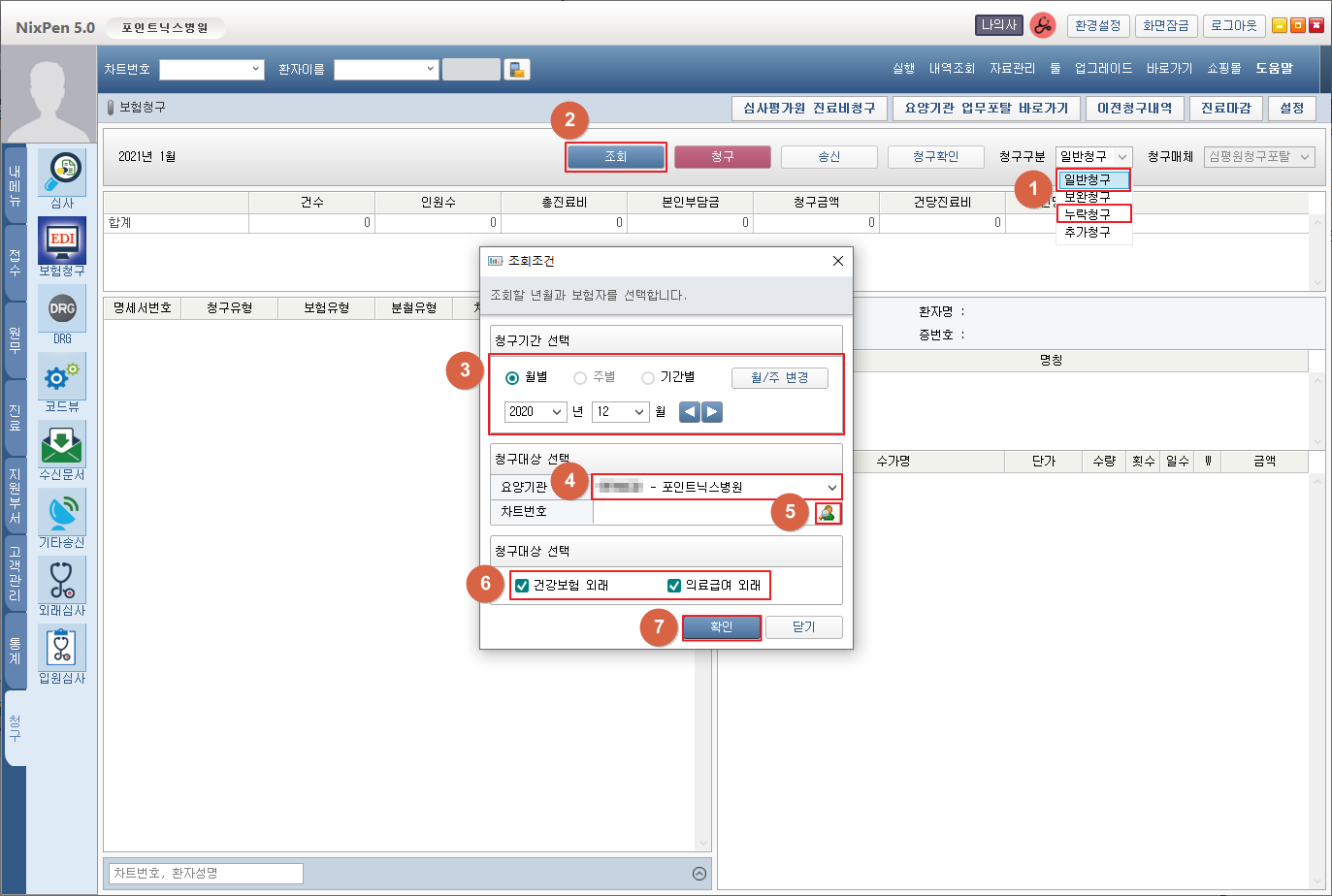
Task: Select the 월별 radio button
Action: (512, 378)
